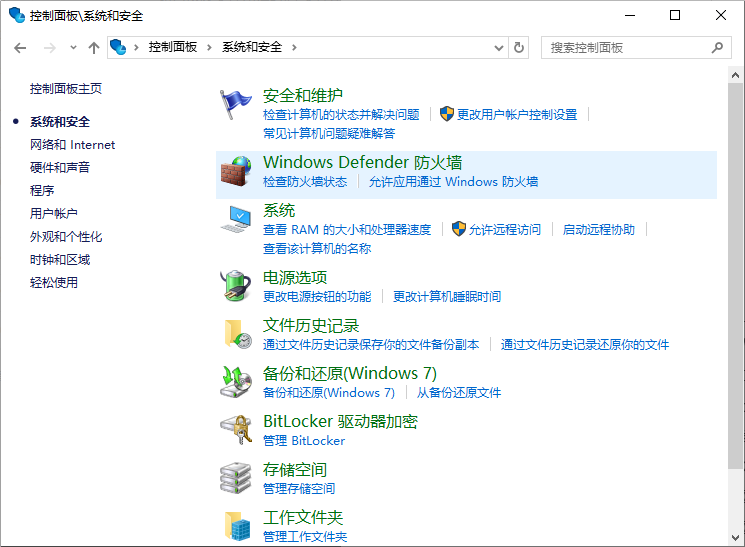This screenshot has height=547, width=745.
Task: Open the 文件历史记录 folder clock icon
Action: (x=238, y=334)
